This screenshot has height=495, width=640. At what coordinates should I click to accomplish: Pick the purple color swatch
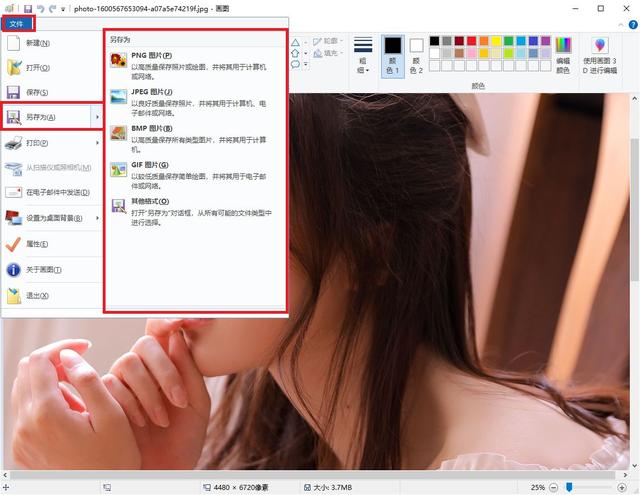(546, 41)
